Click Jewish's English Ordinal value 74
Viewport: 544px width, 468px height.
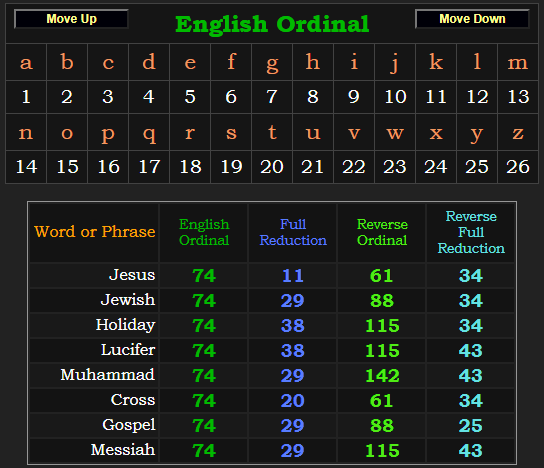(204, 300)
